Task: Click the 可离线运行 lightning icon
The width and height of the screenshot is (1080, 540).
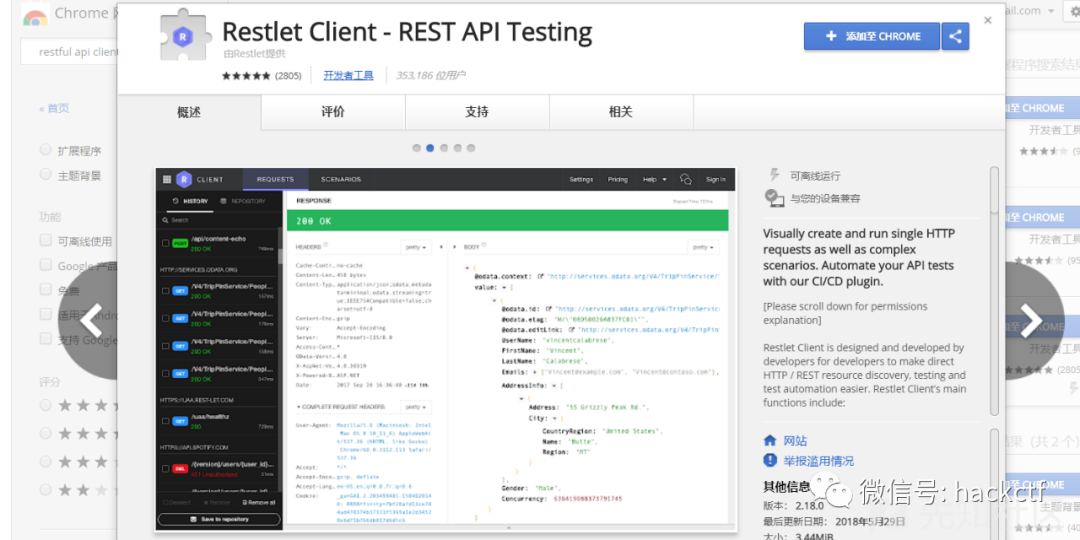Action: 774,175
